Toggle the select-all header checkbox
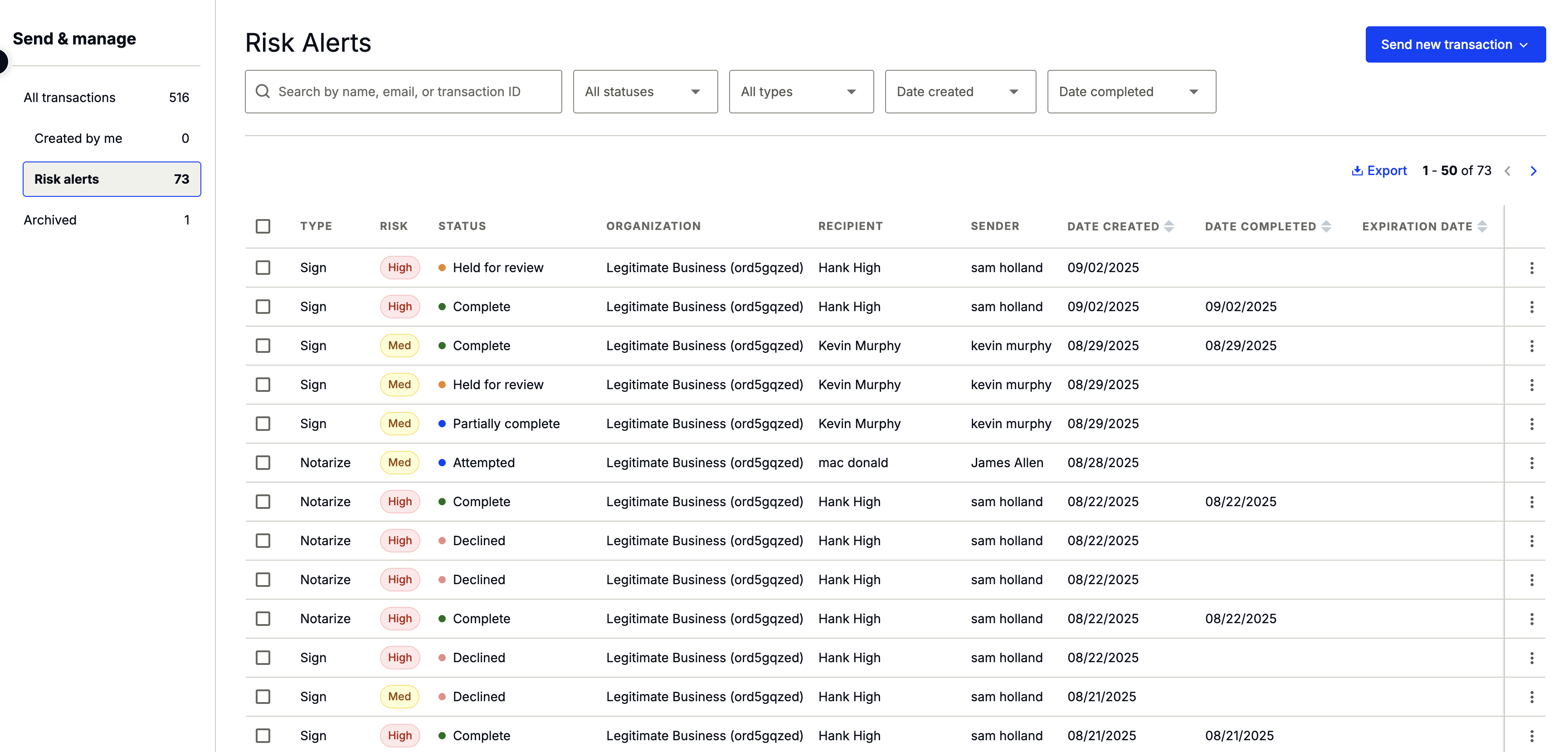This screenshot has width=1568, height=752. [x=263, y=226]
